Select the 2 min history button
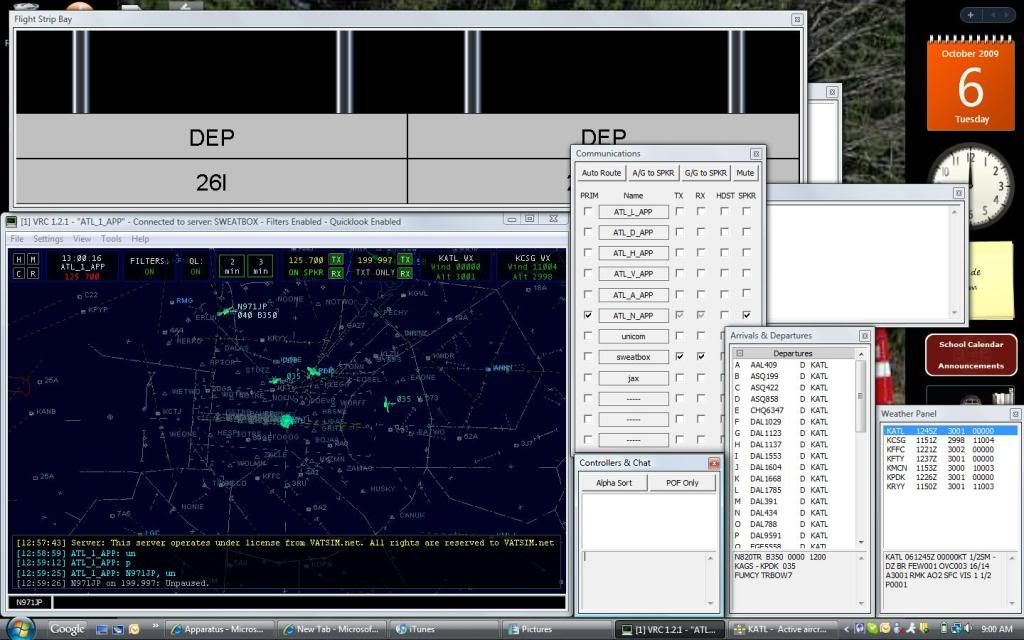This screenshot has width=1024, height=640. (230, 266)
